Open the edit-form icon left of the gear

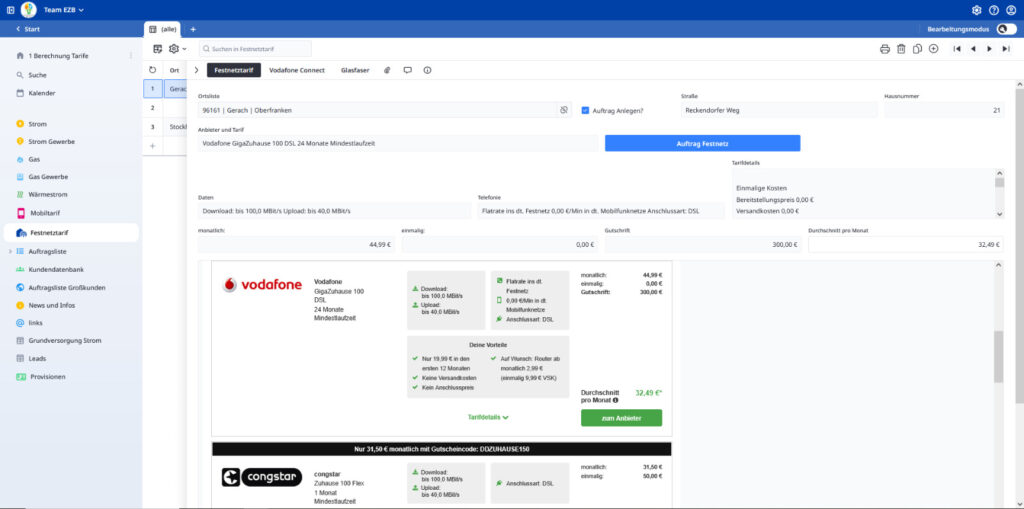[157, 49]
